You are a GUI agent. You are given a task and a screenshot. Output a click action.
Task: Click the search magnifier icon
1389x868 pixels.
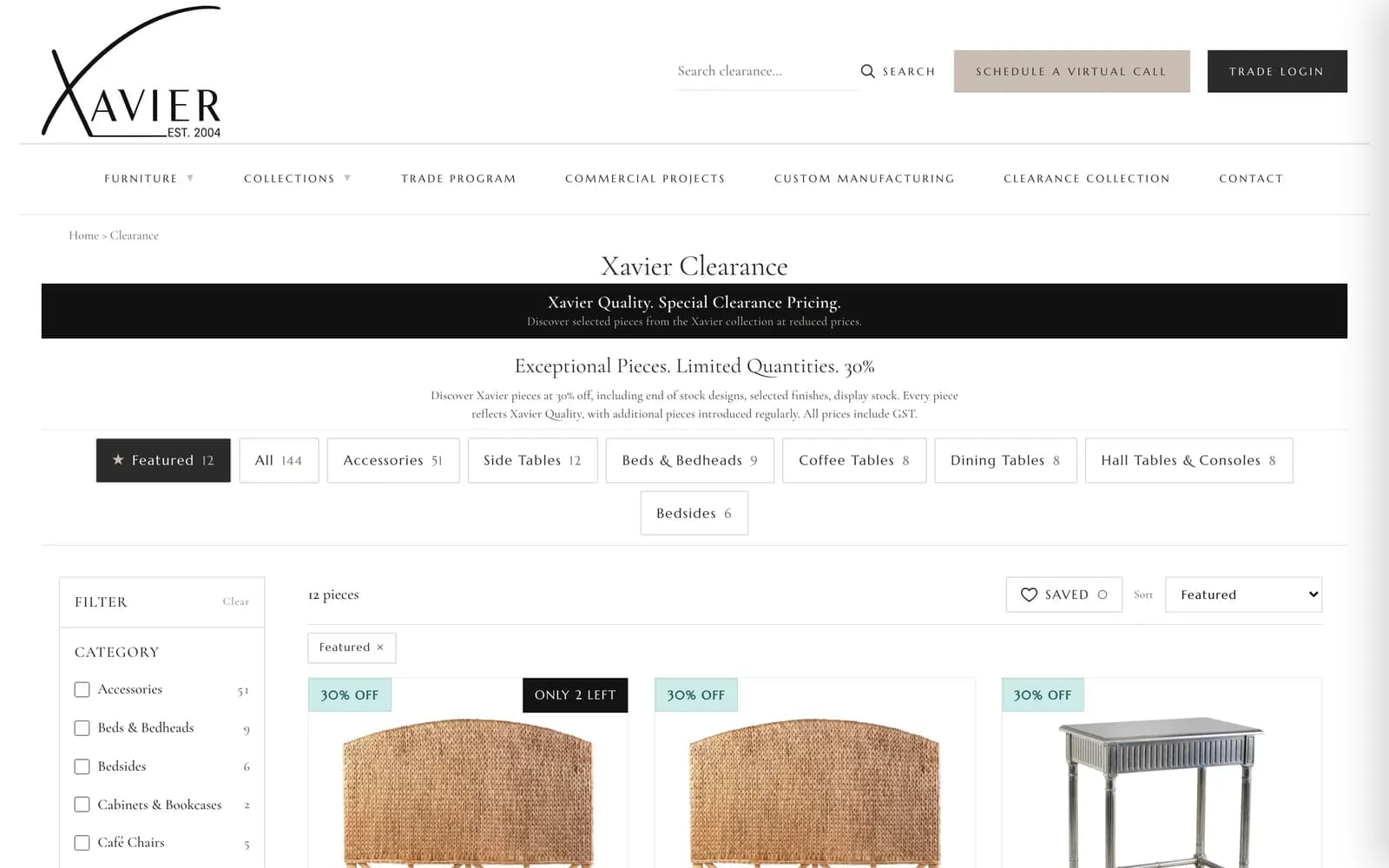[867, 71]
